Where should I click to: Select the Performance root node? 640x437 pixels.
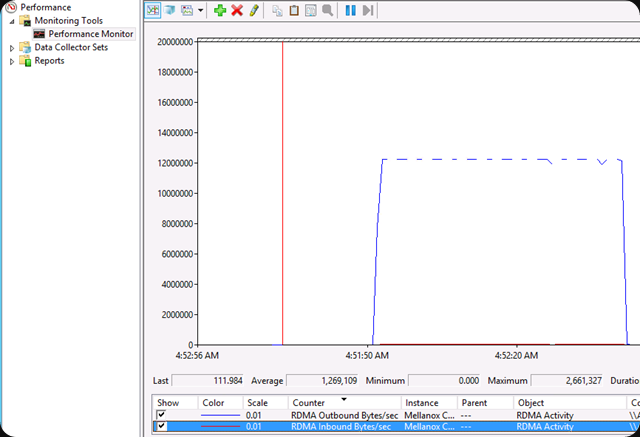point(46,7)
